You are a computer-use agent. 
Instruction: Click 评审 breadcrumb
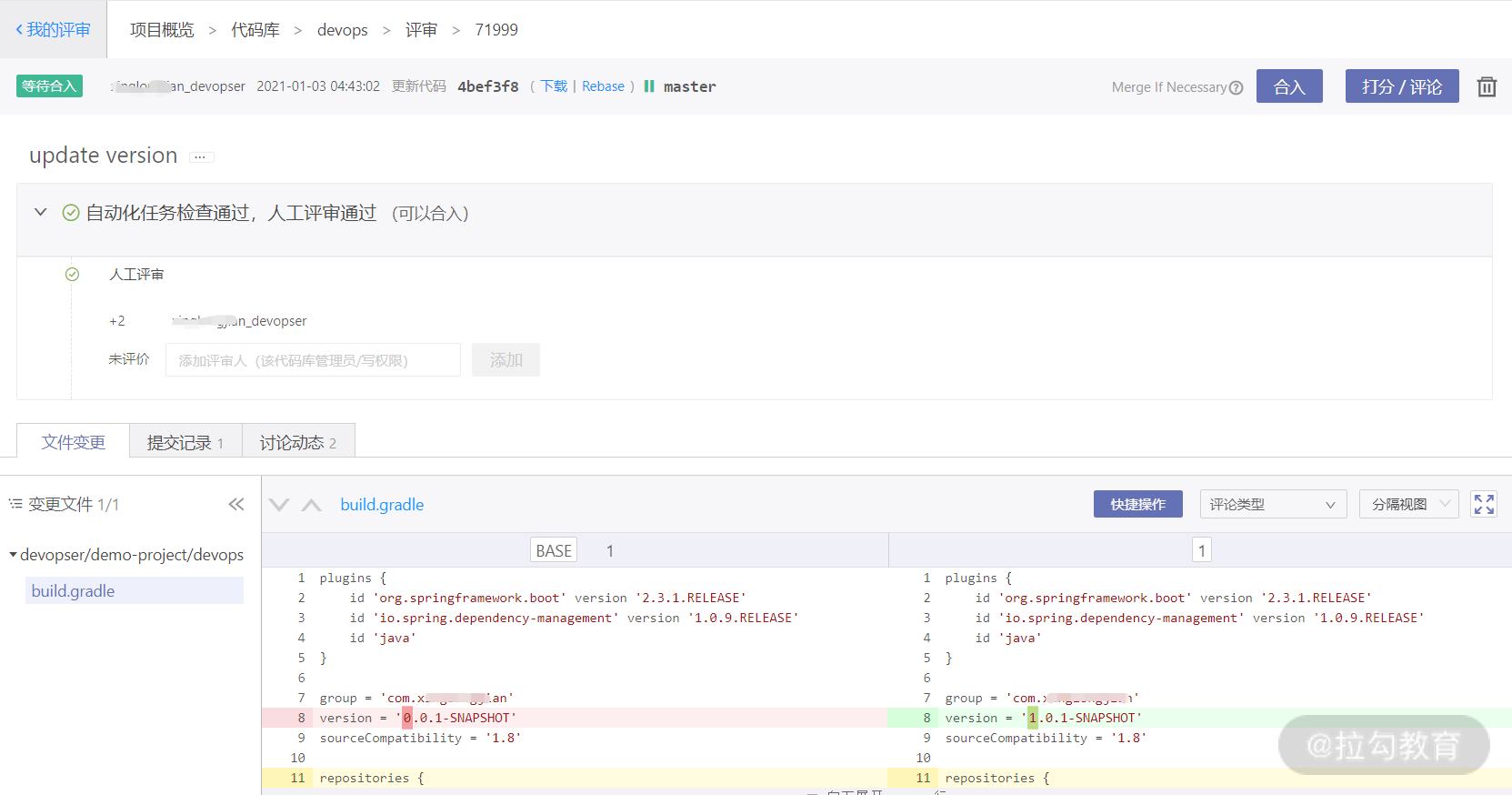(421, 30)
